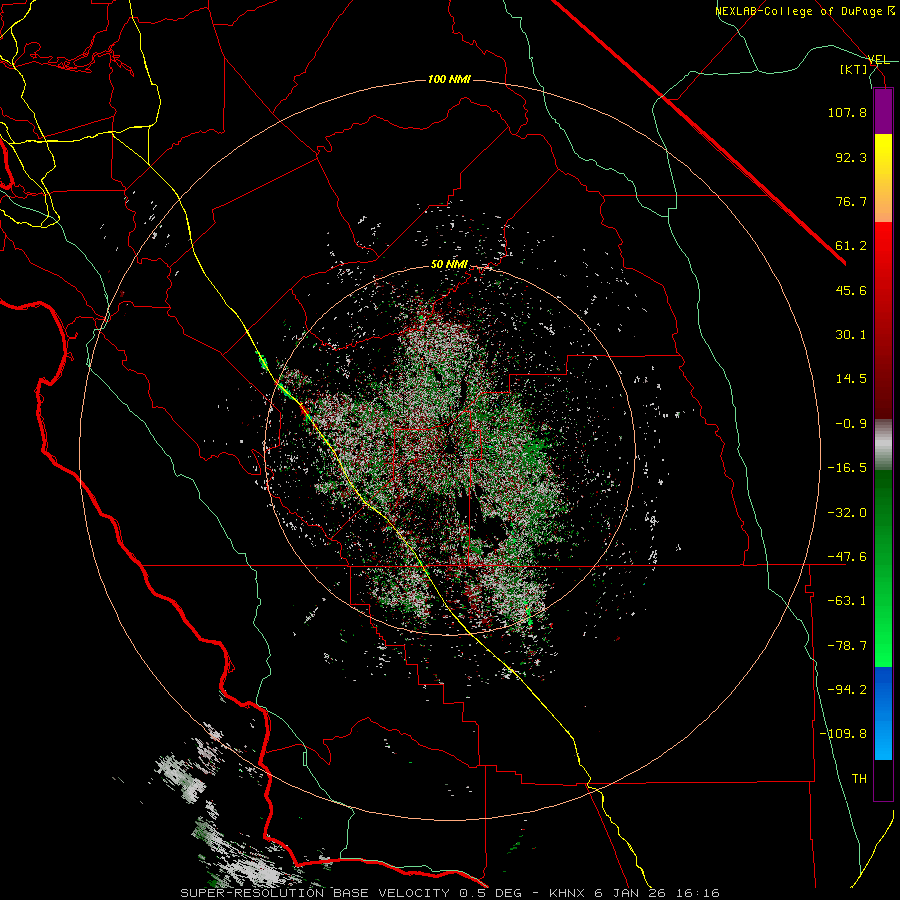Screen dimensions: 900x900
Task: Click the blue segment of velocity color bar
Action: 883,713
